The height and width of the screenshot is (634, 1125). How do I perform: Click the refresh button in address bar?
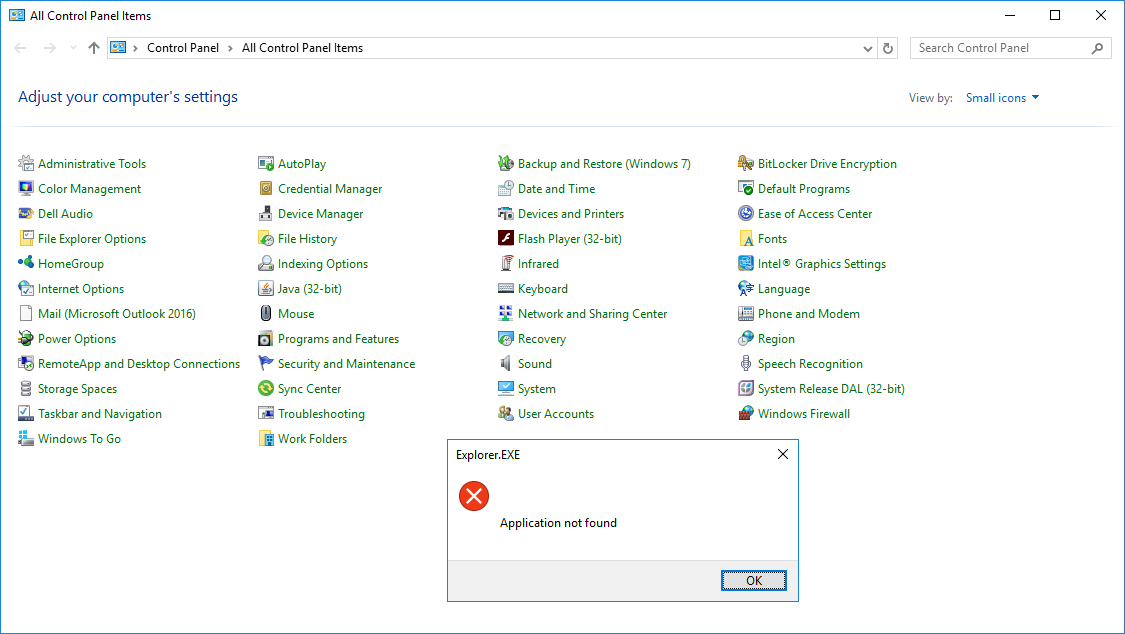tap(888, 47)
